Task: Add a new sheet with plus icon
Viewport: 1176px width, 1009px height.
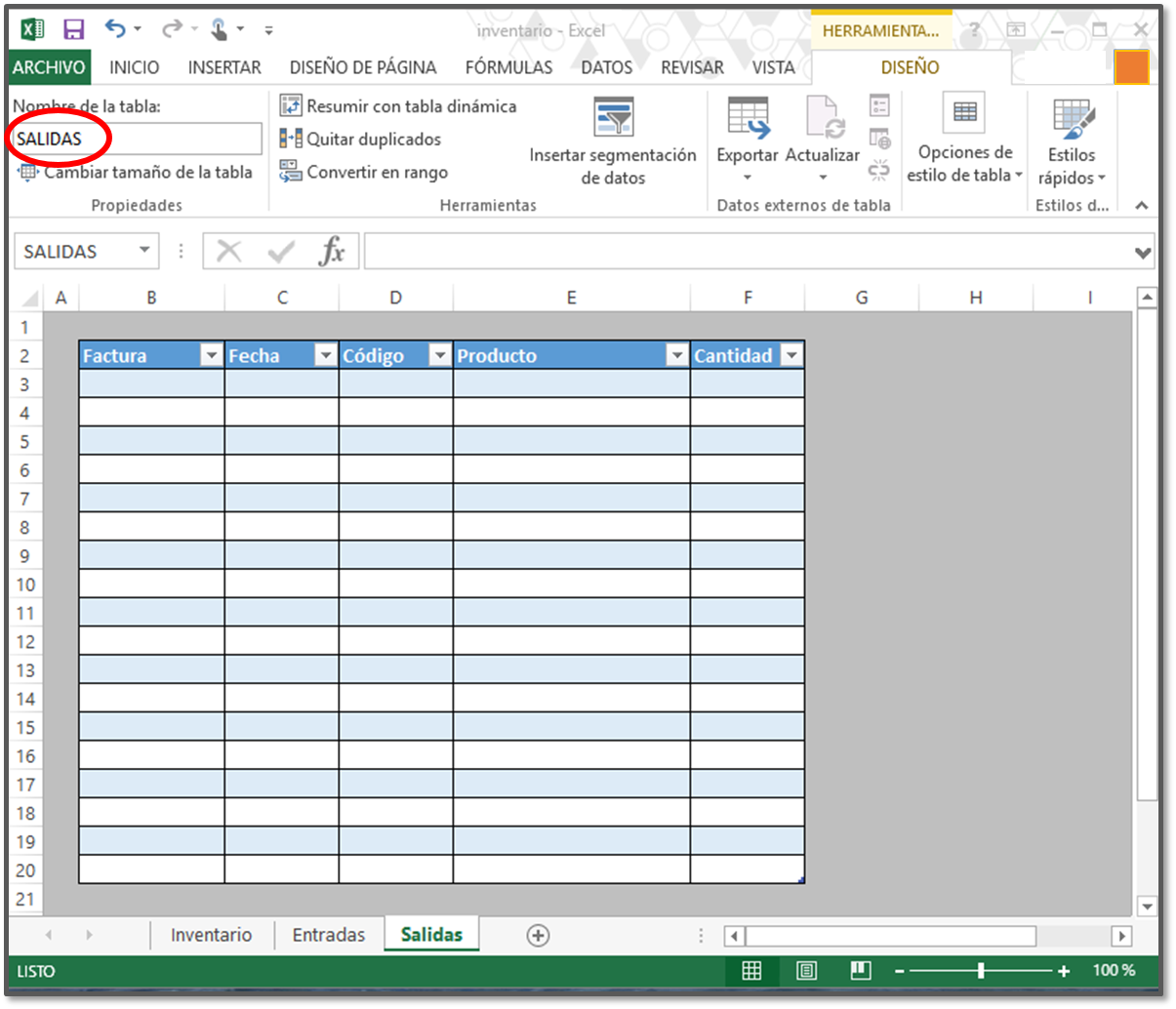Action: click(538, 935)
